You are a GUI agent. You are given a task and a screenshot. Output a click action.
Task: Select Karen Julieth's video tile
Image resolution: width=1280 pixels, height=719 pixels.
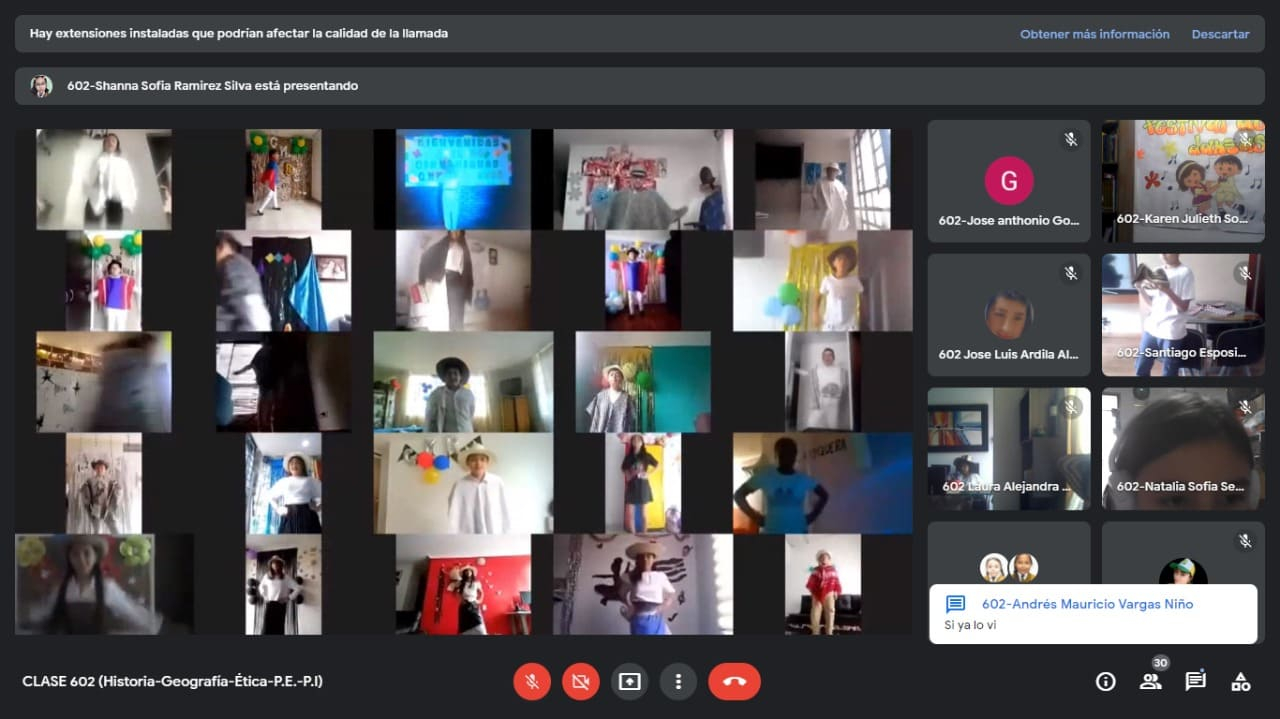click(1182, 181)
